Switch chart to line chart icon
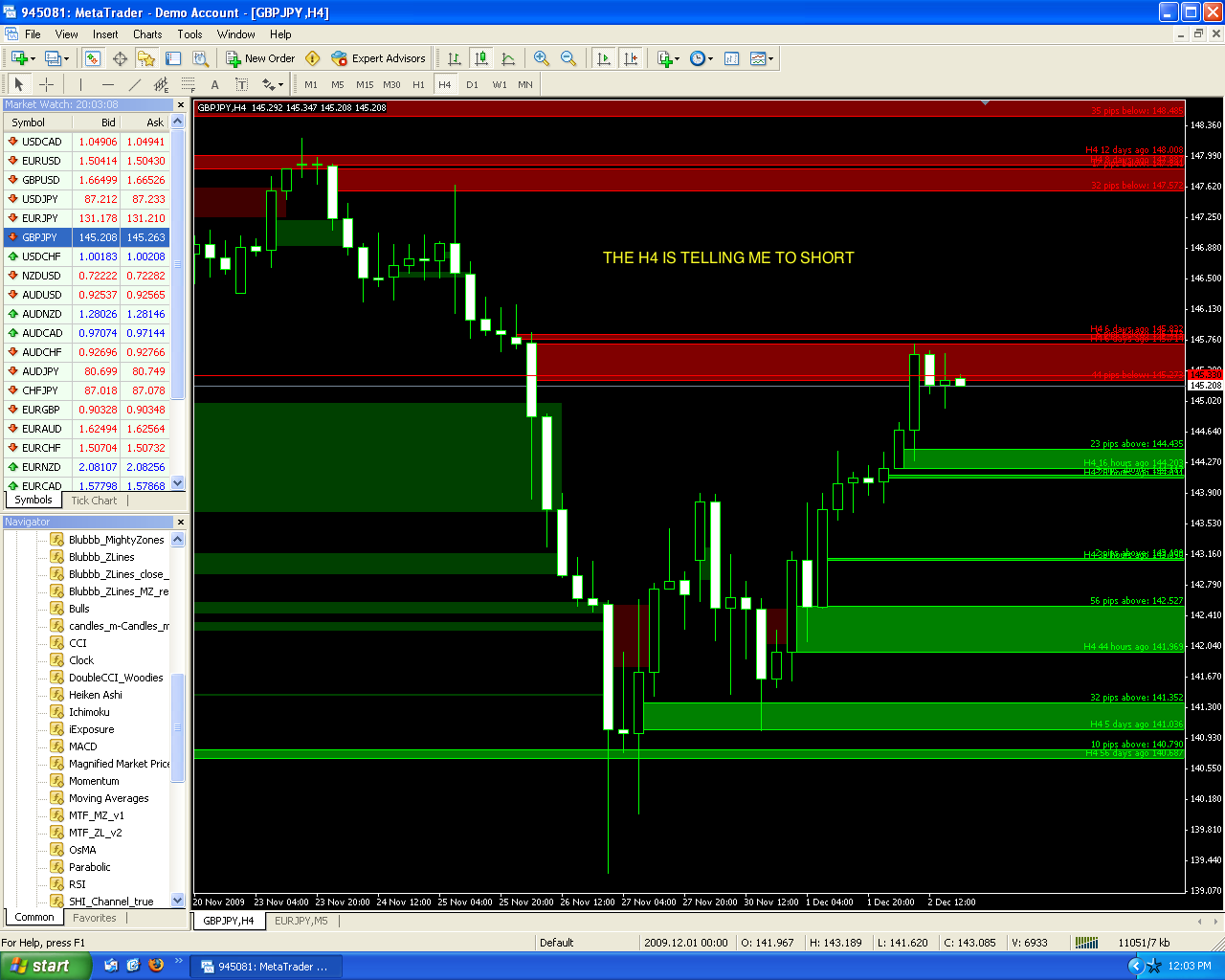1225x980 pixels. (508, 58)
